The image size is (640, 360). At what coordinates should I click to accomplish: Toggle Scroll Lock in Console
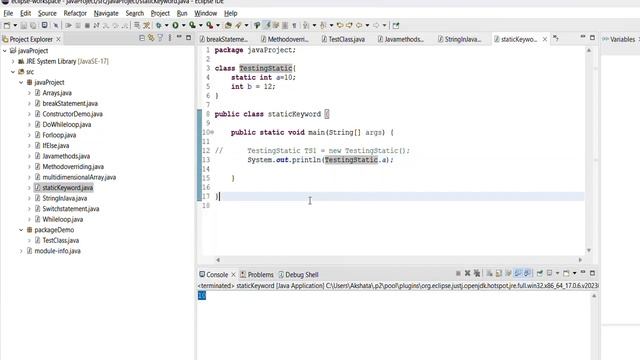pyautogui.click(x=499, y=273)
